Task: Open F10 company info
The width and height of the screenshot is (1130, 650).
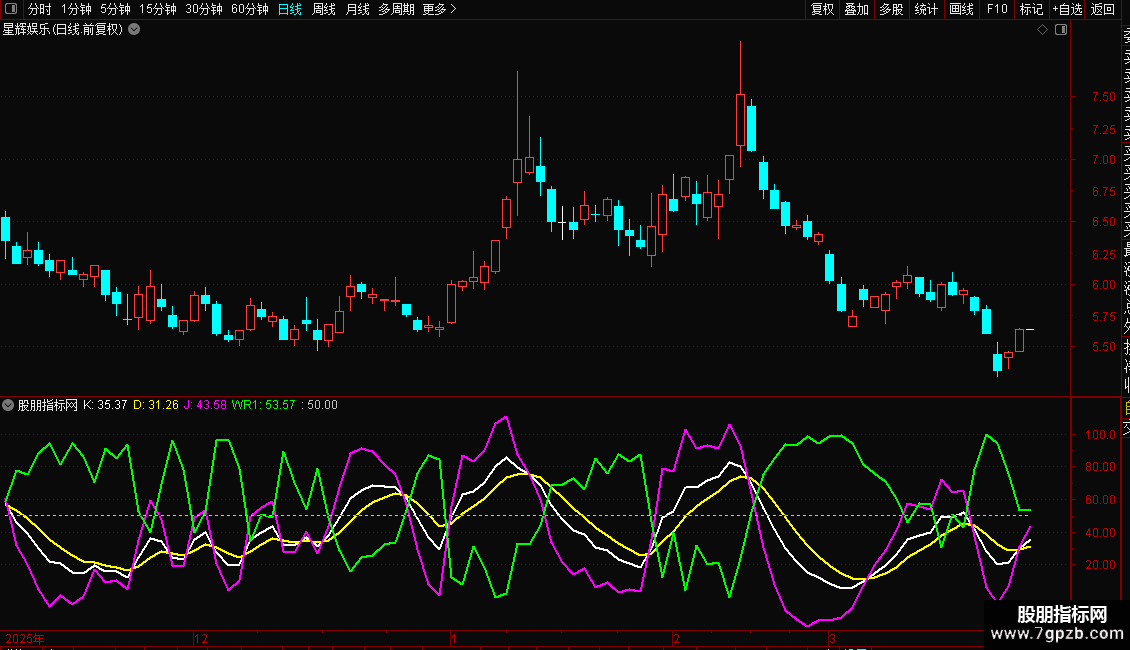Action: [997, 9]
